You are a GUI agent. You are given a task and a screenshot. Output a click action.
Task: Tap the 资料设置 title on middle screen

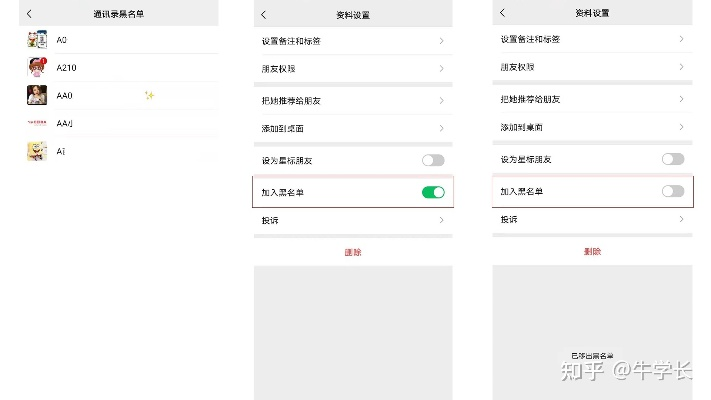pos(353,15)
